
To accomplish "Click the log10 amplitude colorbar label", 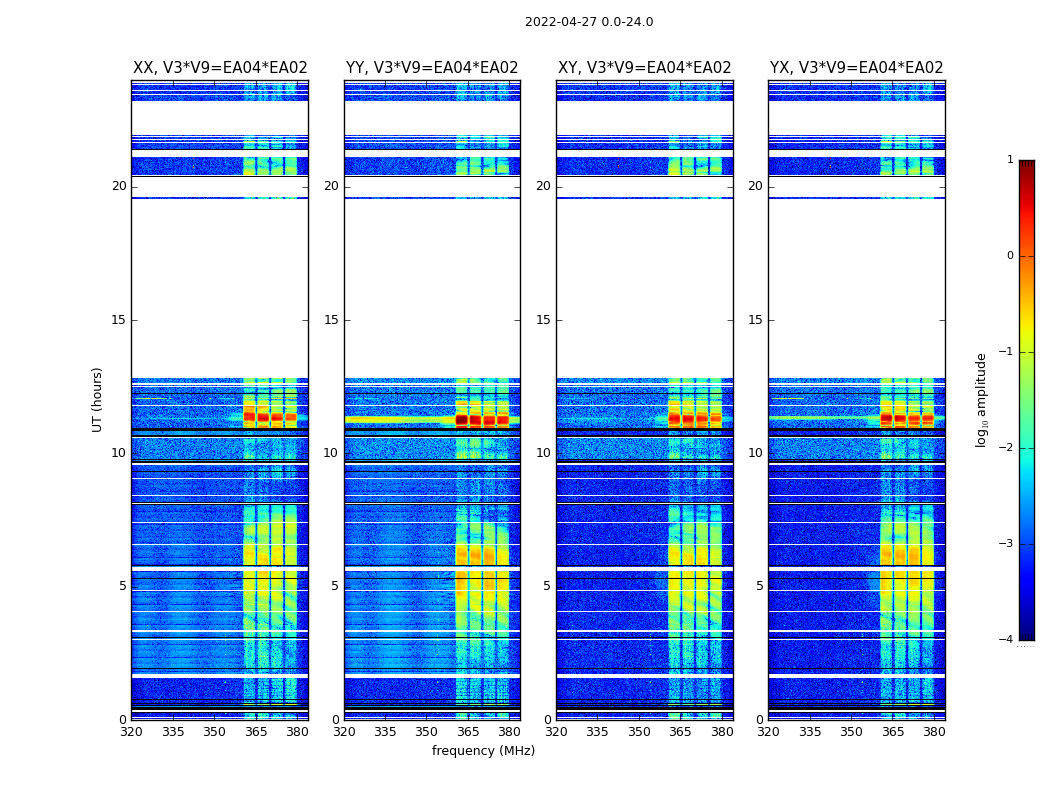I will click(x=981, y=400).
